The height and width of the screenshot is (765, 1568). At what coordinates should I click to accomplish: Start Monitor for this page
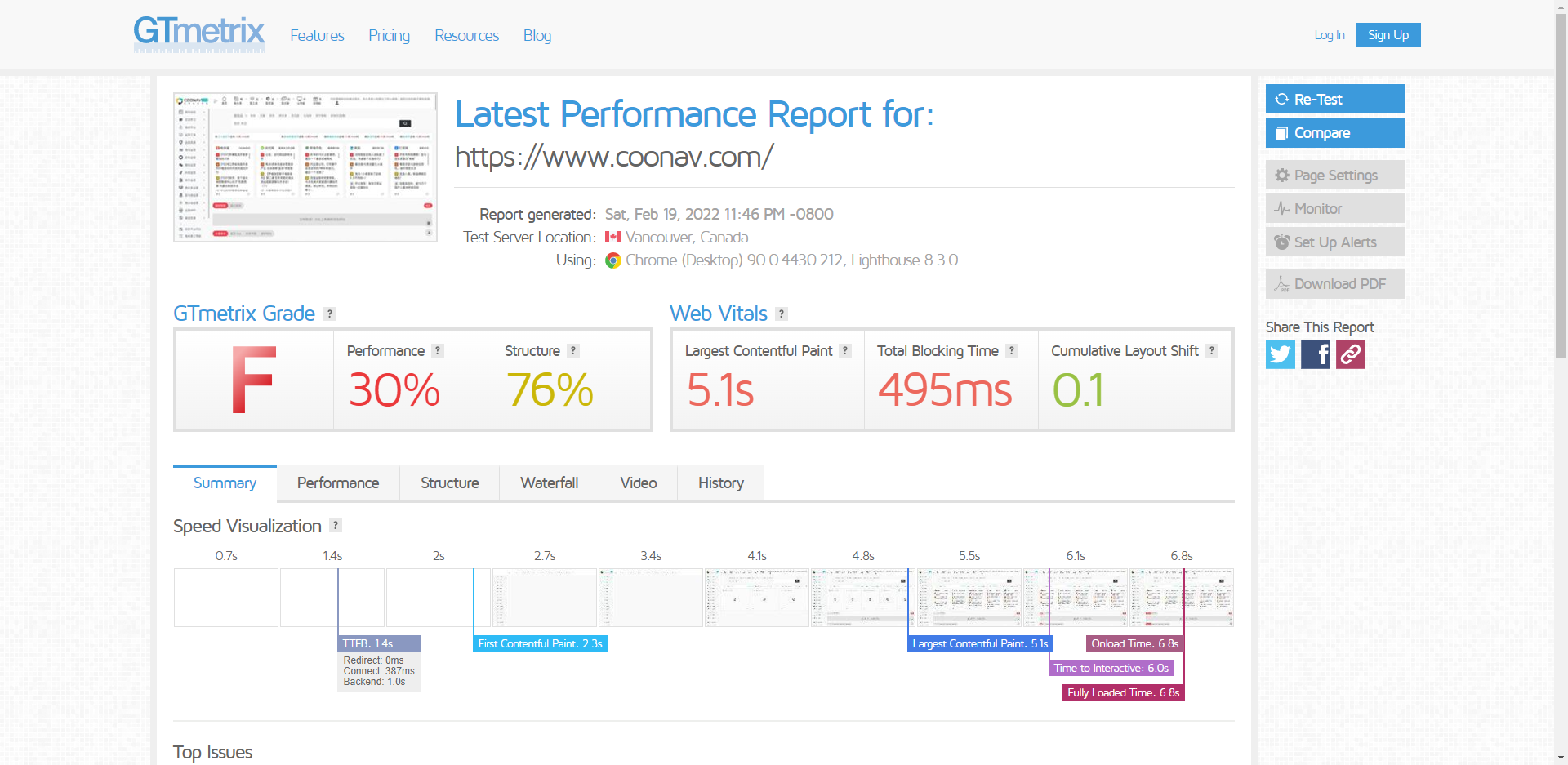tap(1335, 208)
